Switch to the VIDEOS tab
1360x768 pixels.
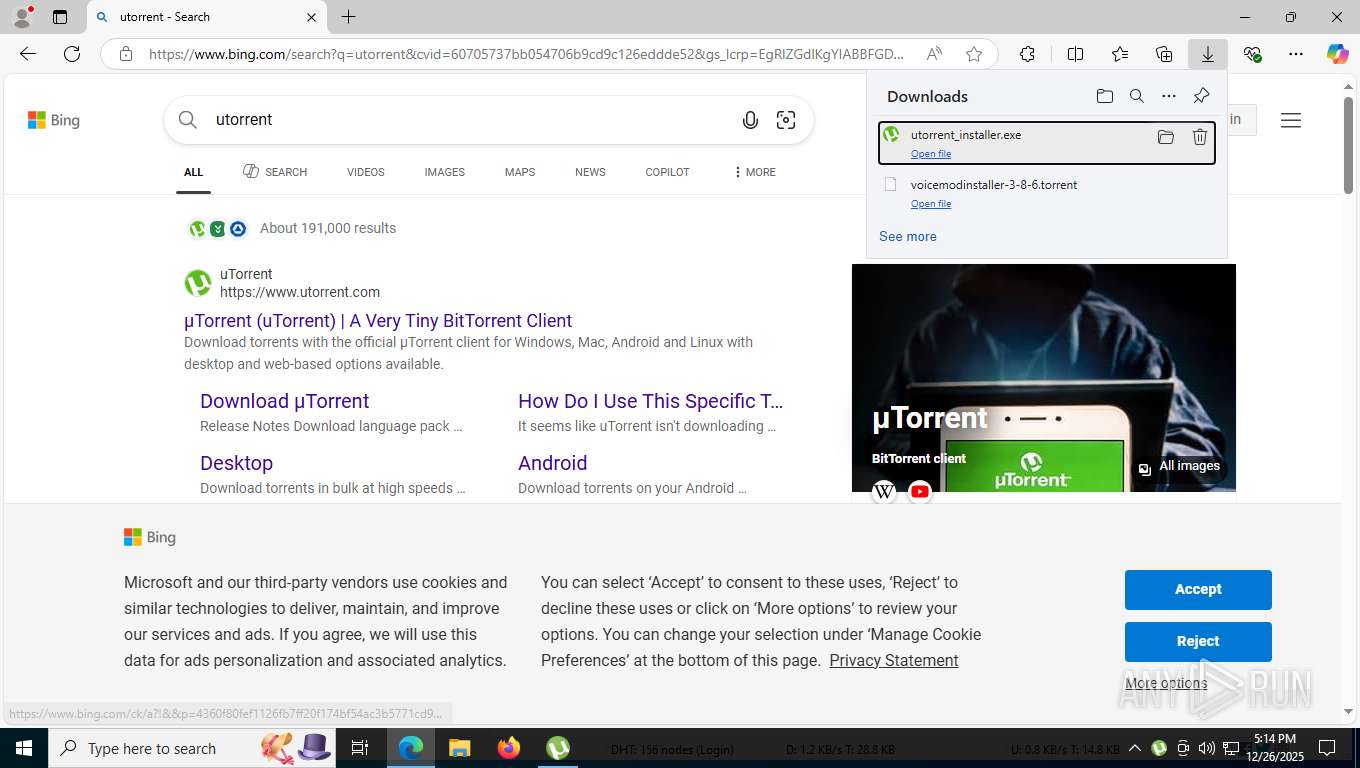click(x=366, y=172)
